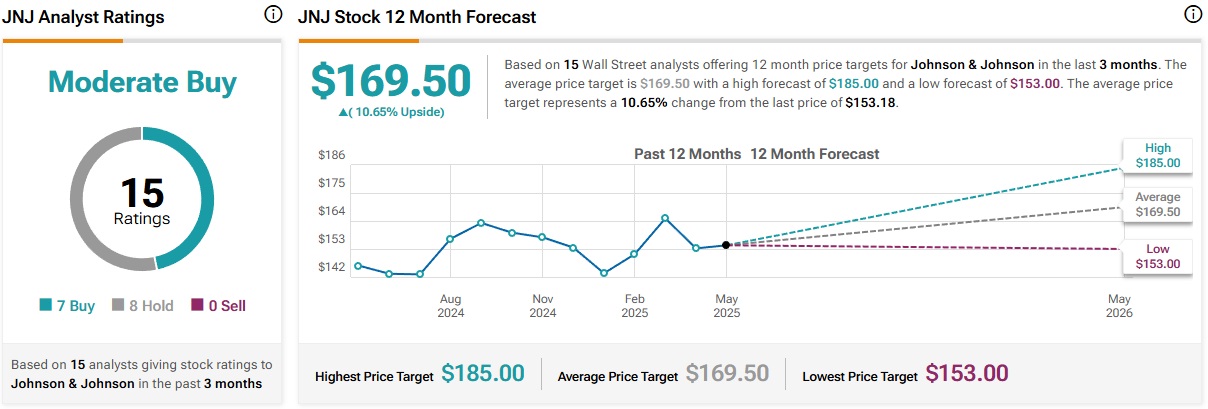This screenshot has height=409, width=1208.
Task: Click the teal Buy legend square
Action: 45,306
